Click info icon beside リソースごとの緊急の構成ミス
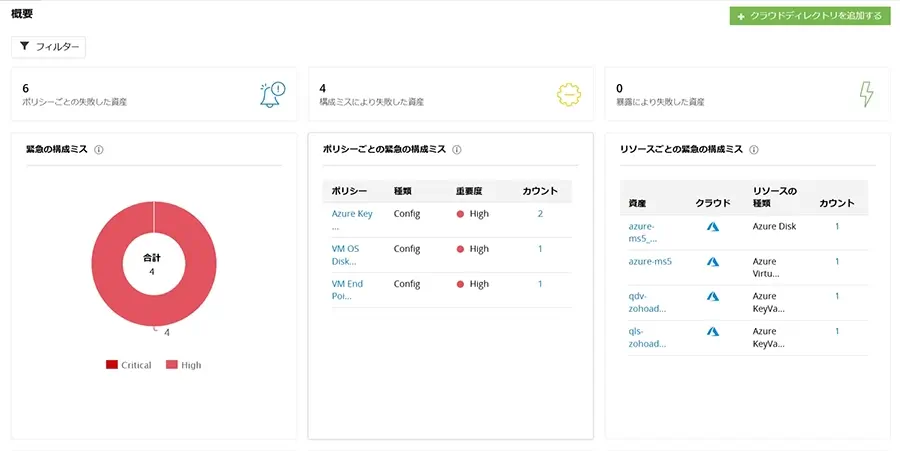 [x=754, y=150]
